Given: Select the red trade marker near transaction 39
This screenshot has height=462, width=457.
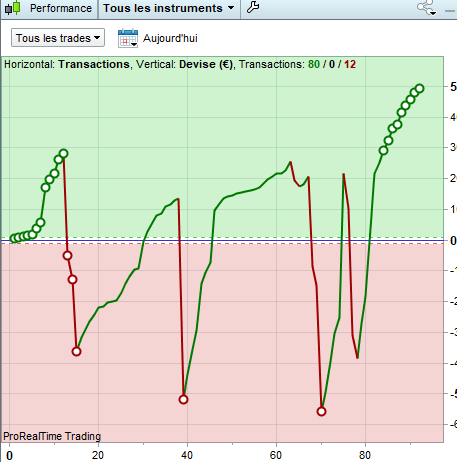Looking at the screenshot, I should point(183,399).
